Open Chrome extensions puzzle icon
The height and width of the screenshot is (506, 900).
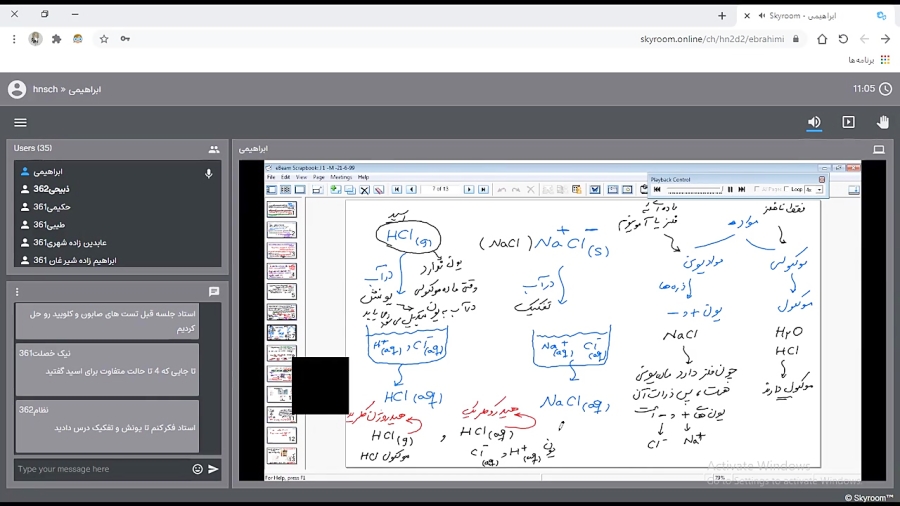56,39
